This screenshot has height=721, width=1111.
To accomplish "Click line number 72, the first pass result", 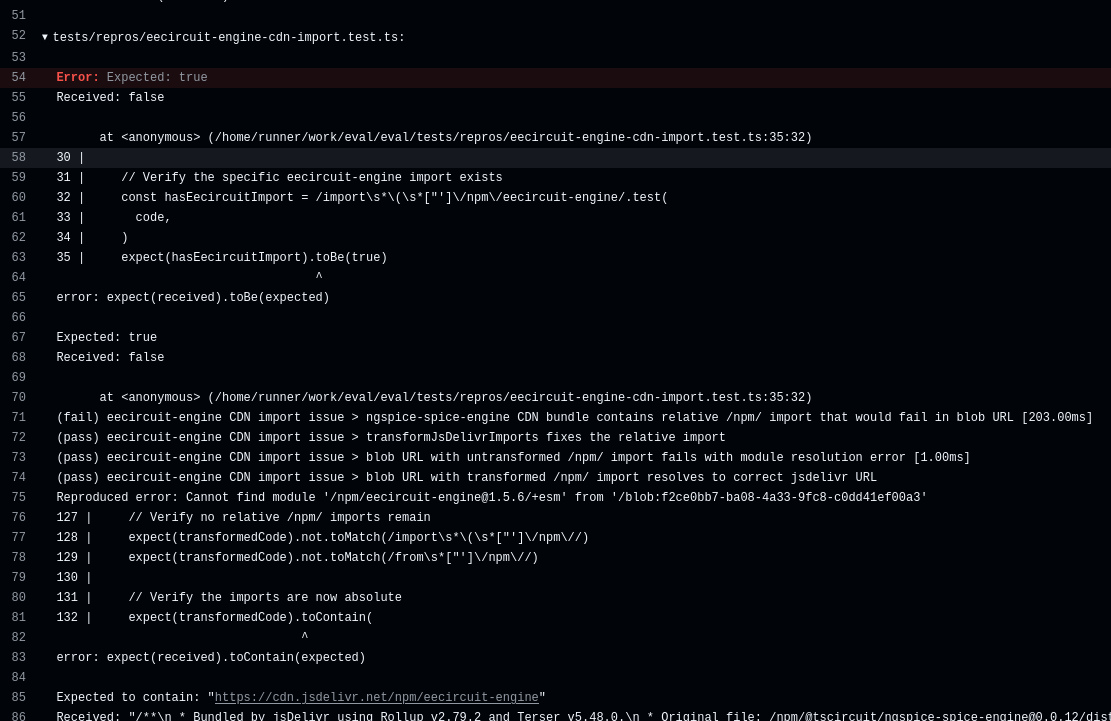I will click(x=18, y=437).
